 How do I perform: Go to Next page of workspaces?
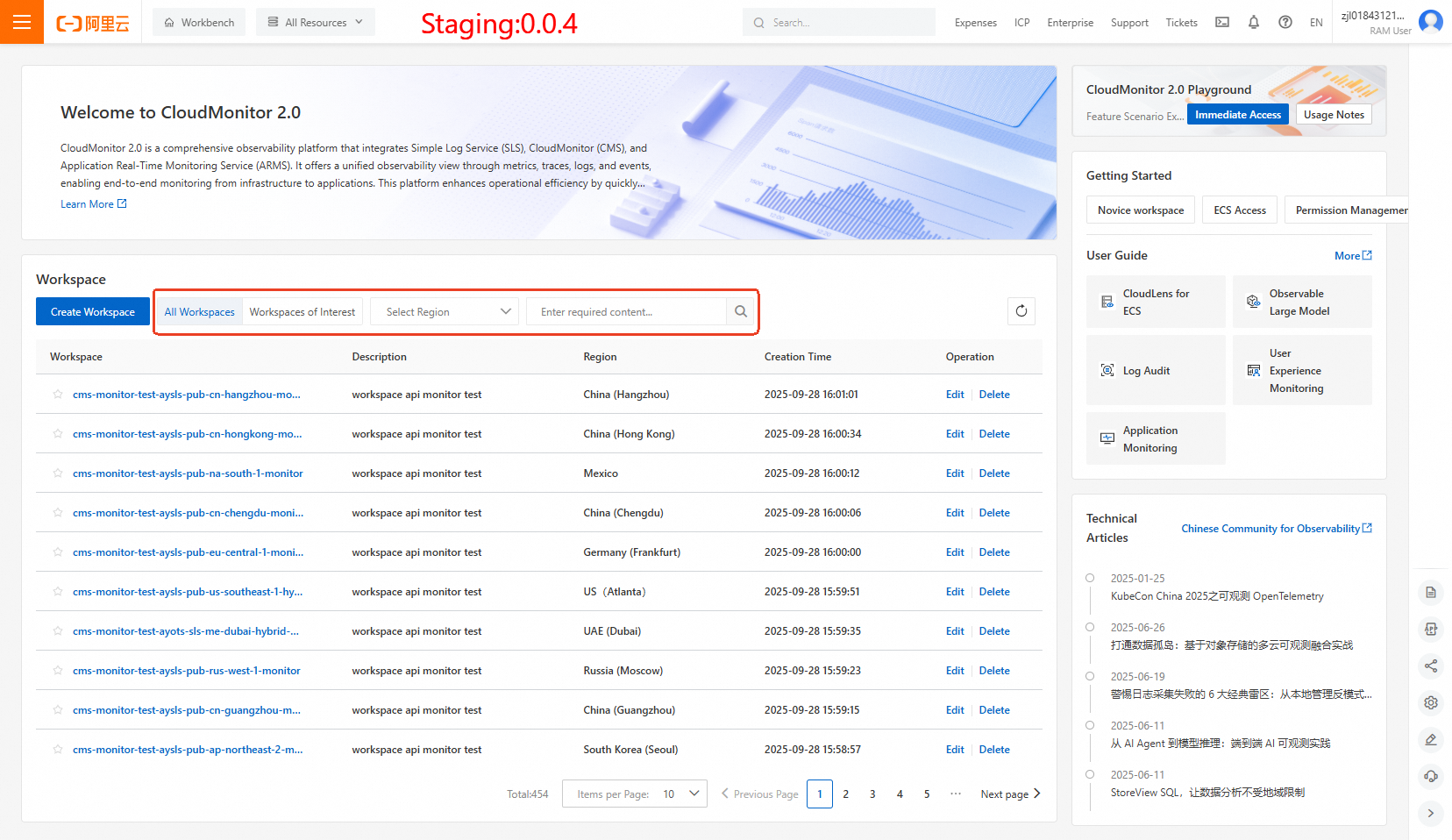coord(1011,794)
